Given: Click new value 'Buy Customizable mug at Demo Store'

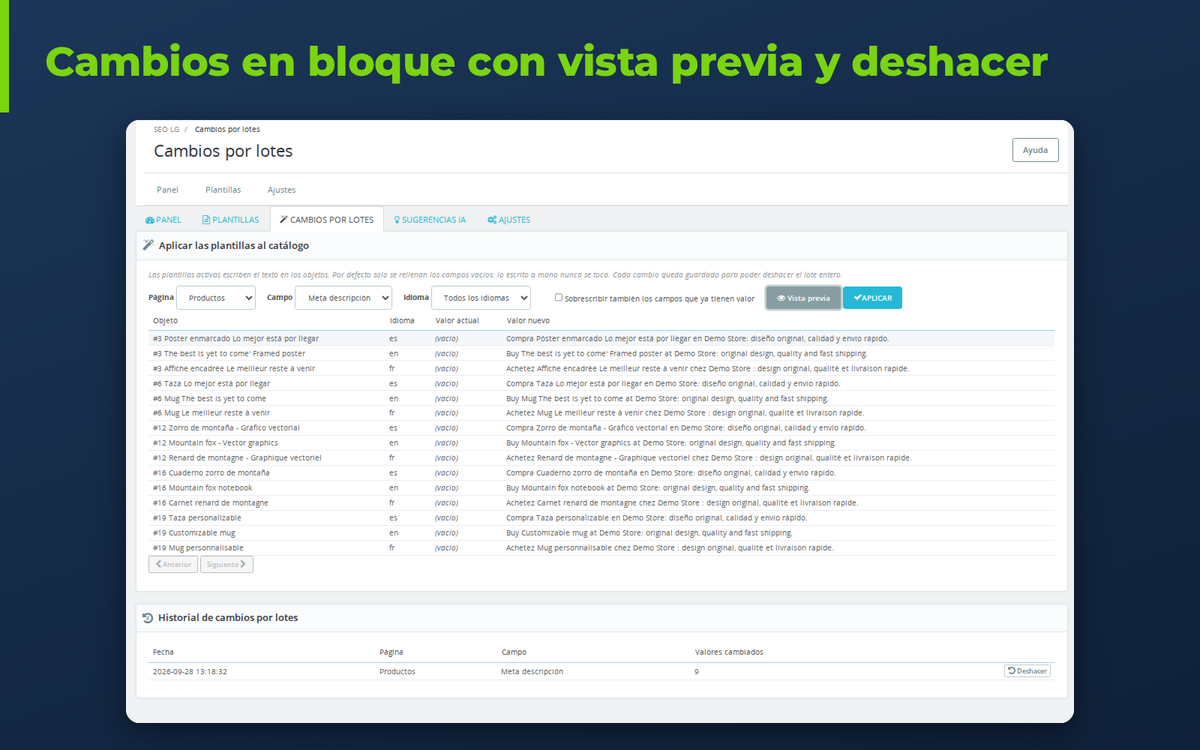Looking at the screenshot, I should (649, 533).
